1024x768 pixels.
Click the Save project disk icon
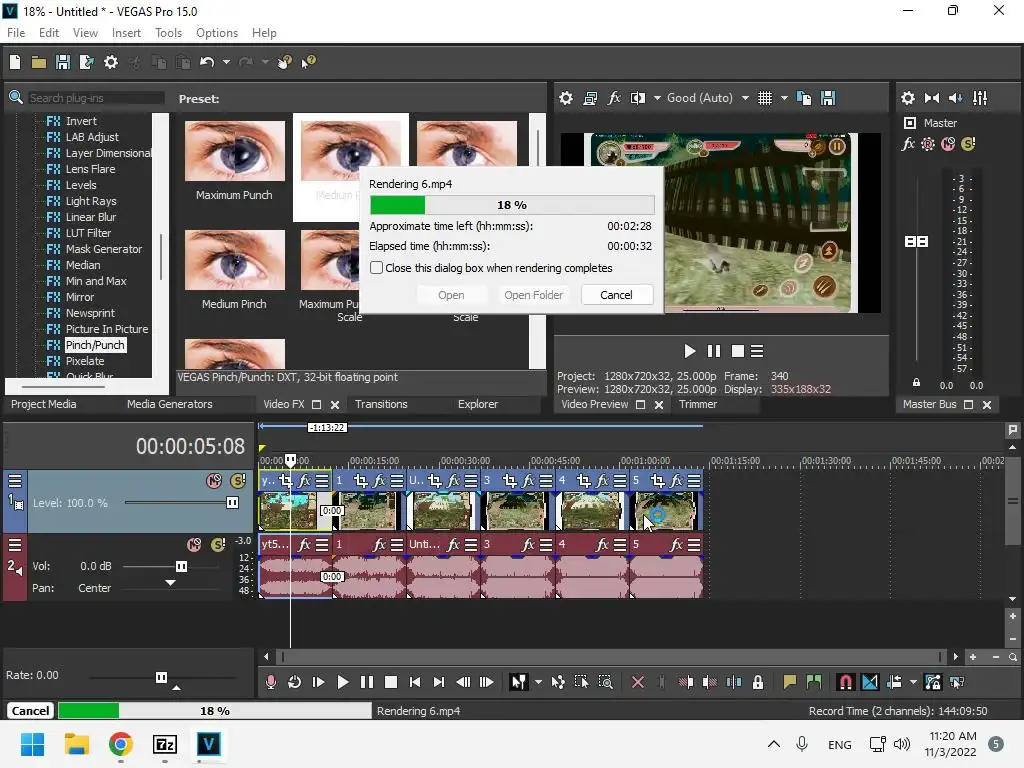63,62
